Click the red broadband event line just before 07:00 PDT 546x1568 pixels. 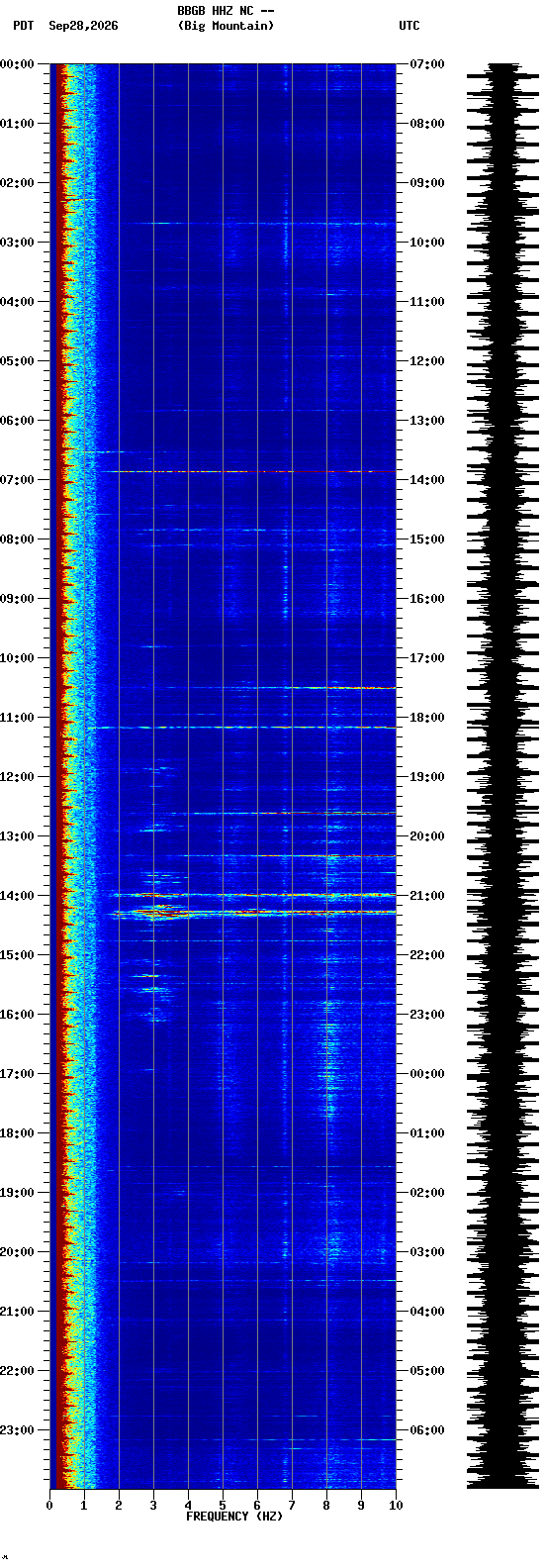[250, 471]
